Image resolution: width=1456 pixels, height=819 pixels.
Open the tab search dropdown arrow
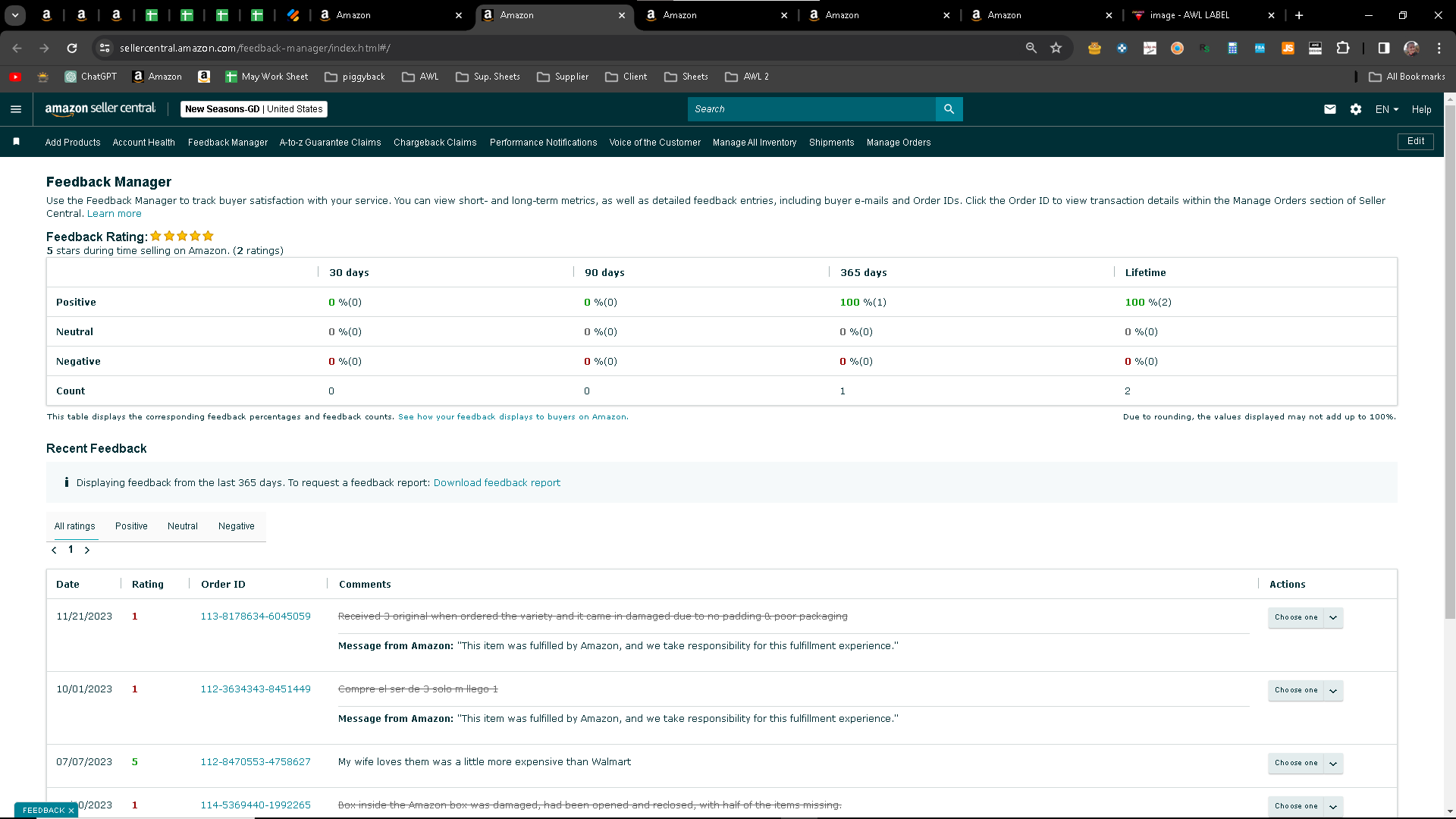point(15,15)
